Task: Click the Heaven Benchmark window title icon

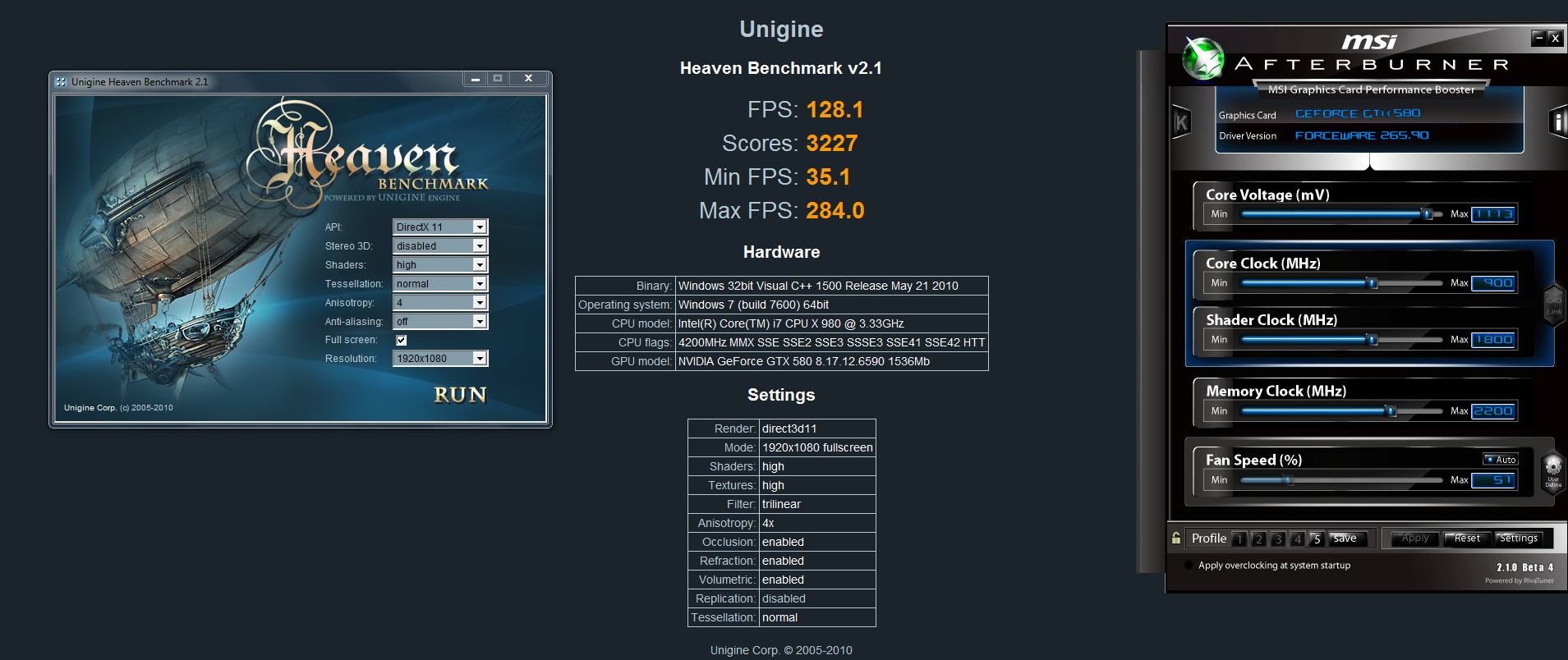Action: [61, 81]
